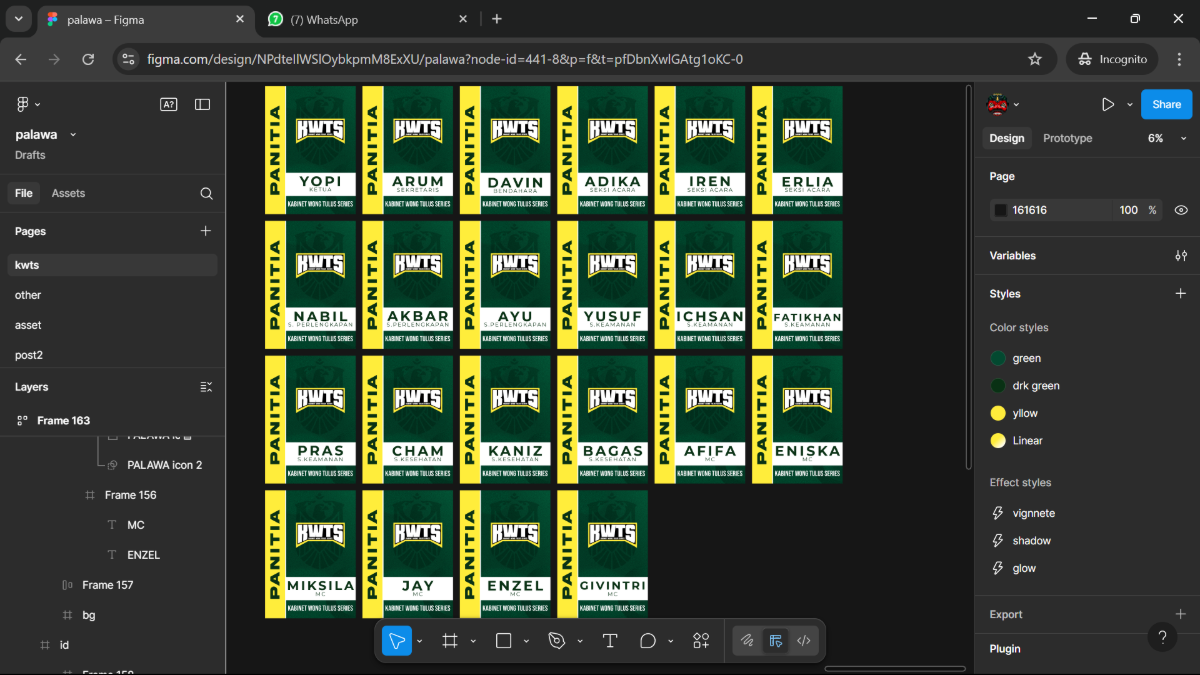Switch to the Prototype tab
The image size is (1200, 675).
(x=1067, y=138)
